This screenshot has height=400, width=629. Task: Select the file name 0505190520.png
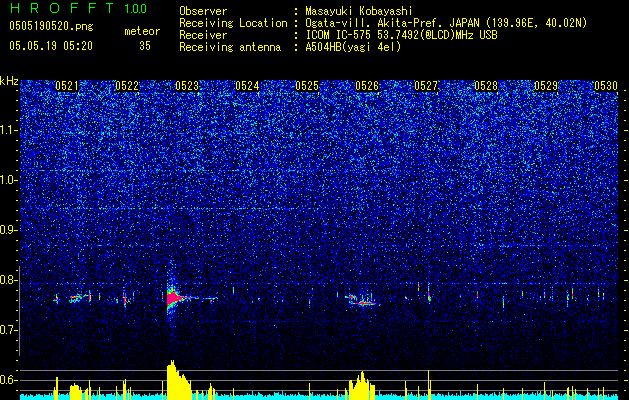51,26
